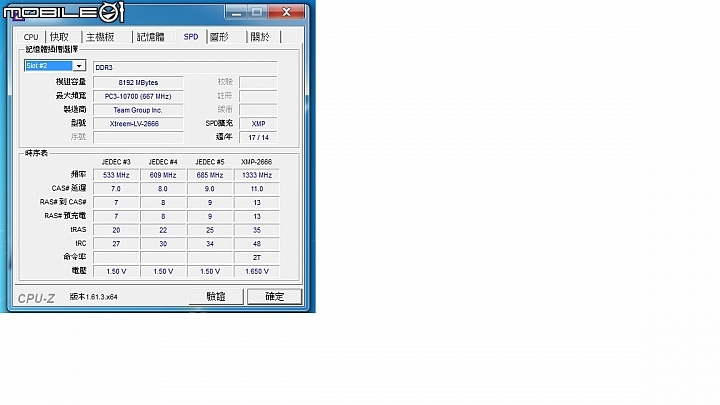Click the JEDEC #5 1.50 V cell
This screenshot has height=405, width=720.
pos(210,272)
